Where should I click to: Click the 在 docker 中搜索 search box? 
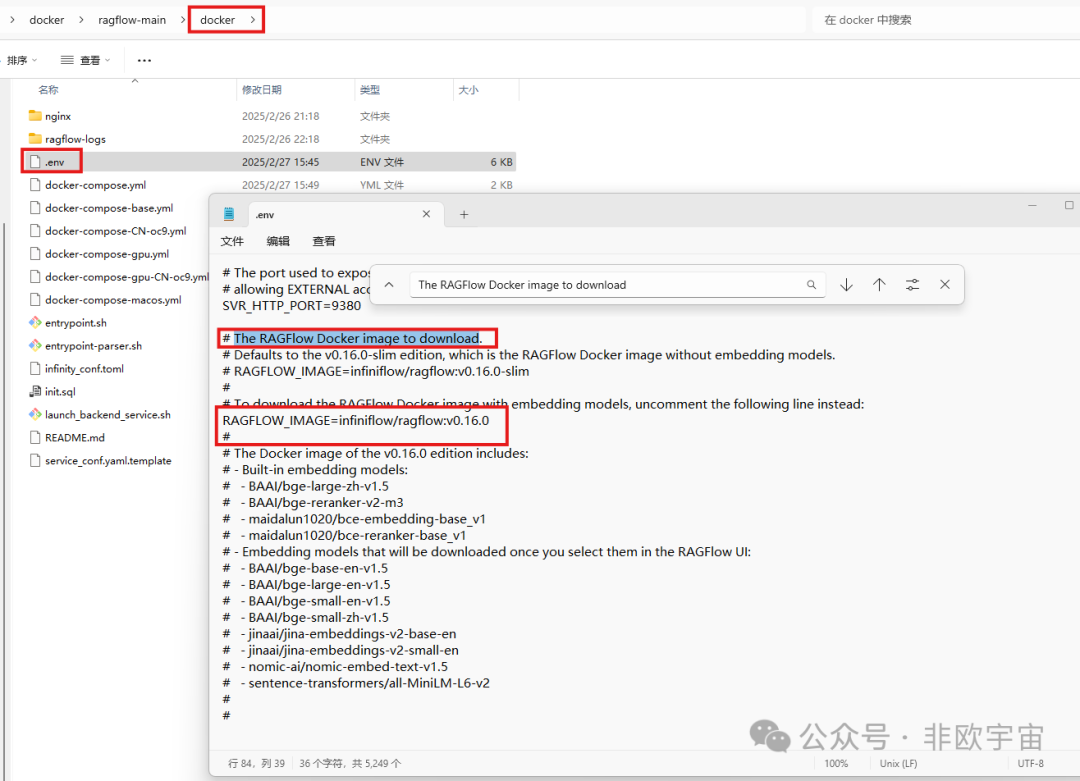tap(944, 20)
